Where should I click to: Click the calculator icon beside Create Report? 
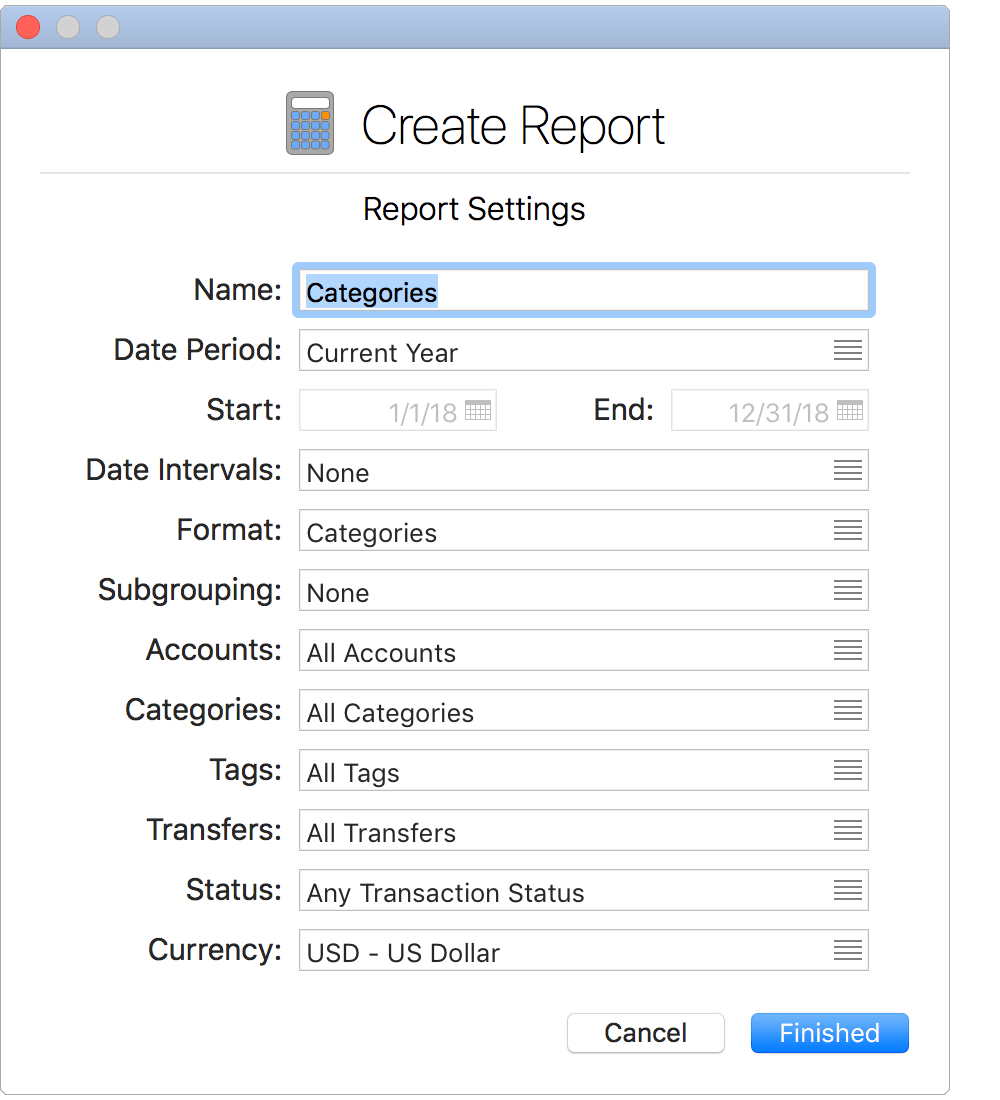click(x=310, y=123)
